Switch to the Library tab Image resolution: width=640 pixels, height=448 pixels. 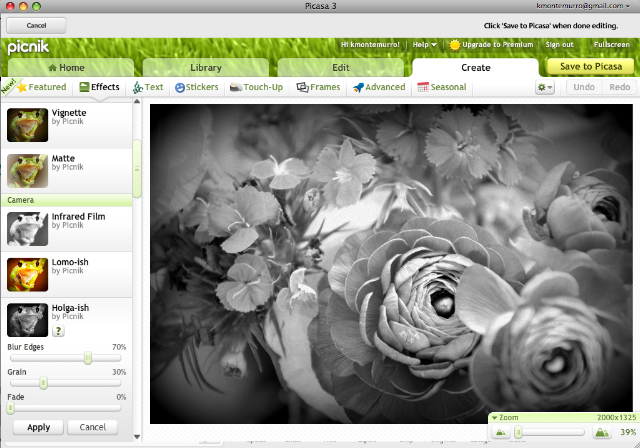(x=206, y=68)
